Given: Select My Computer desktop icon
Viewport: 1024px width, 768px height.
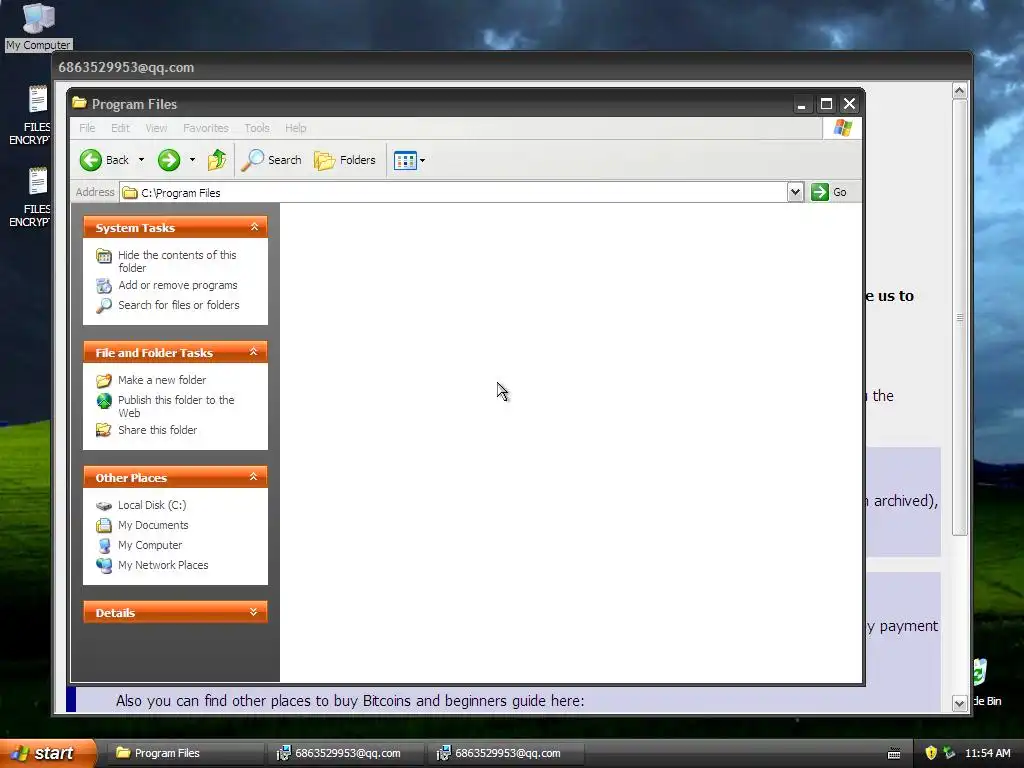Looking at the screenshot, I should tap(39, 26).
